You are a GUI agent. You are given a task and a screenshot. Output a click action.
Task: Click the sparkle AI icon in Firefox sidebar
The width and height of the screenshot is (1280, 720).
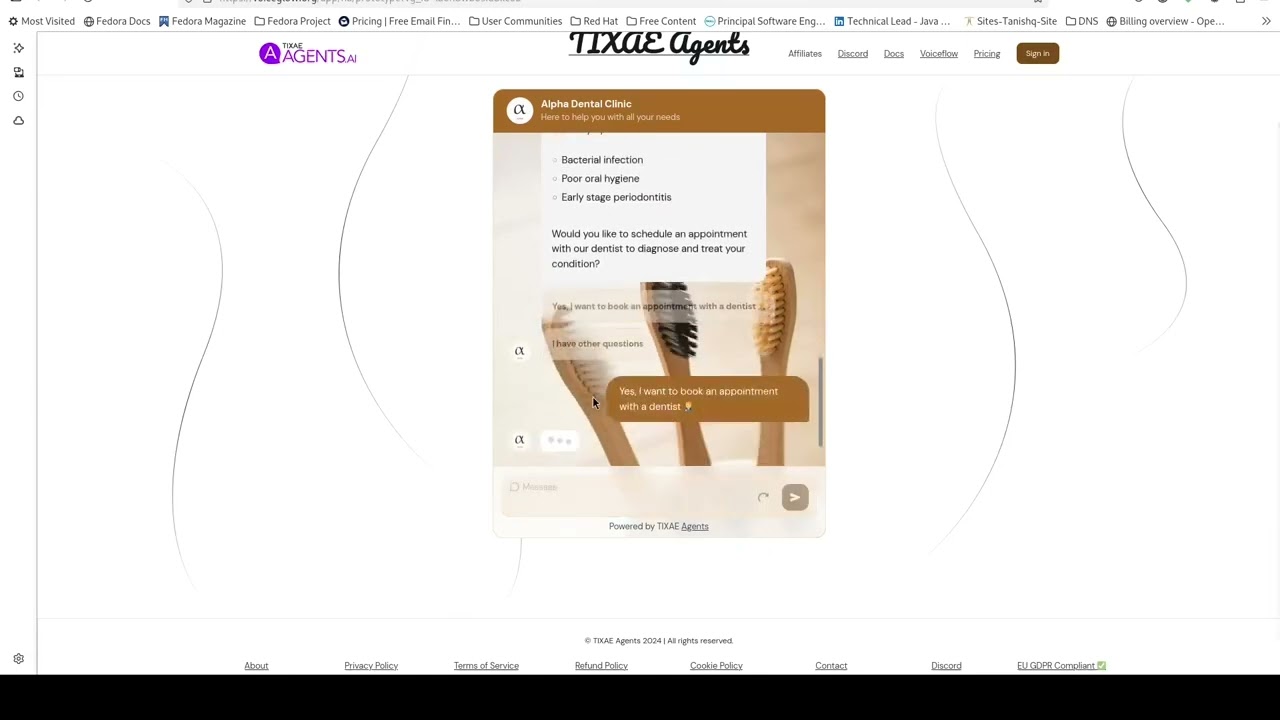point(18,48)
